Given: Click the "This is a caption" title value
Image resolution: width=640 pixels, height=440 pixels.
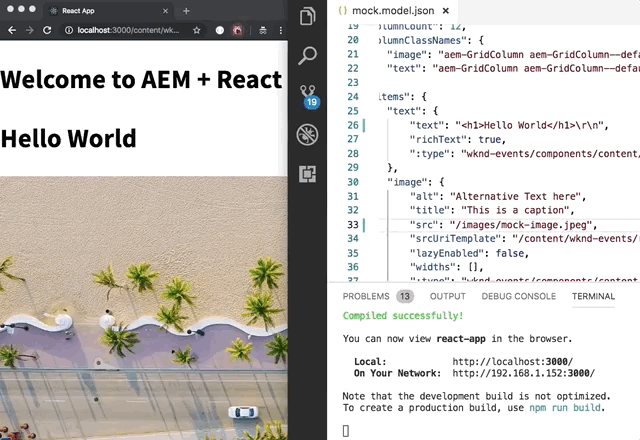Looking at the screenshot, I should 515,210.
